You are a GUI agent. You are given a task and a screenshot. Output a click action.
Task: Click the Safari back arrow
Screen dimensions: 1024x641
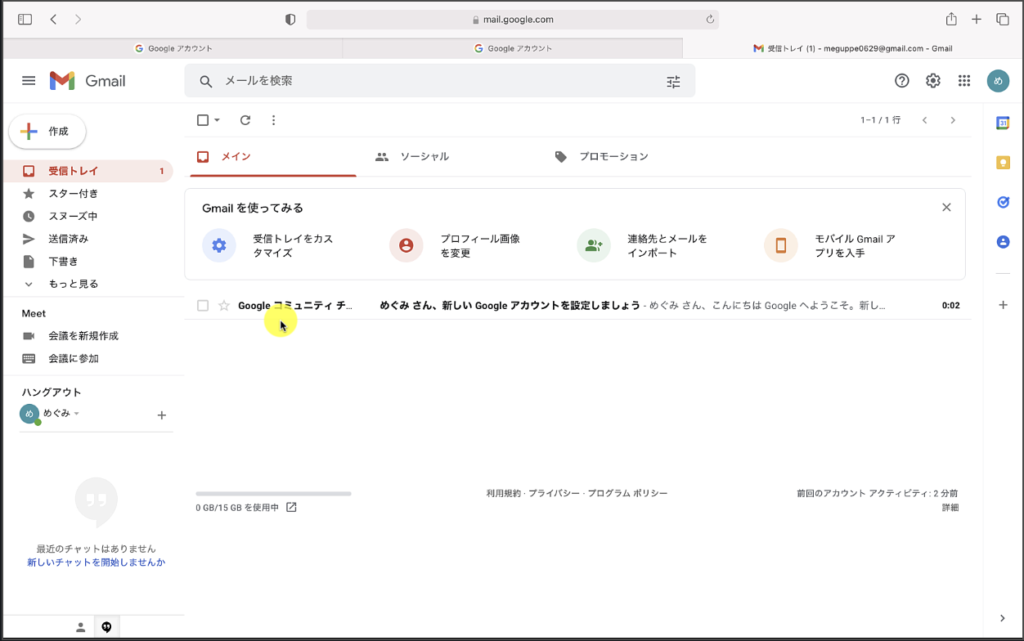tap(54, 20)
